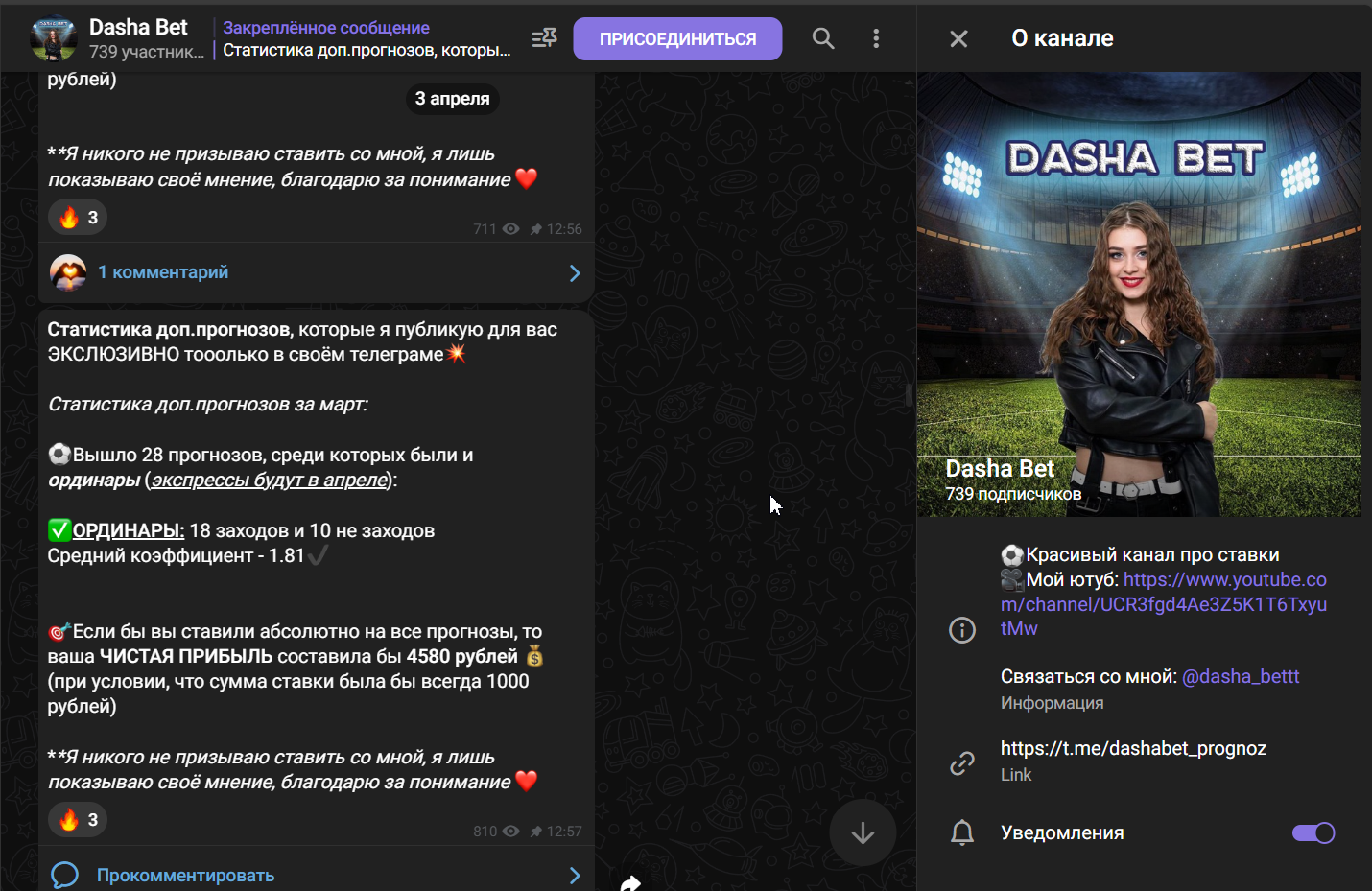1372x891 pixels.
Task: Click the underlined 'экспрессы будут в апреле' text
Action: coord(270,480)
